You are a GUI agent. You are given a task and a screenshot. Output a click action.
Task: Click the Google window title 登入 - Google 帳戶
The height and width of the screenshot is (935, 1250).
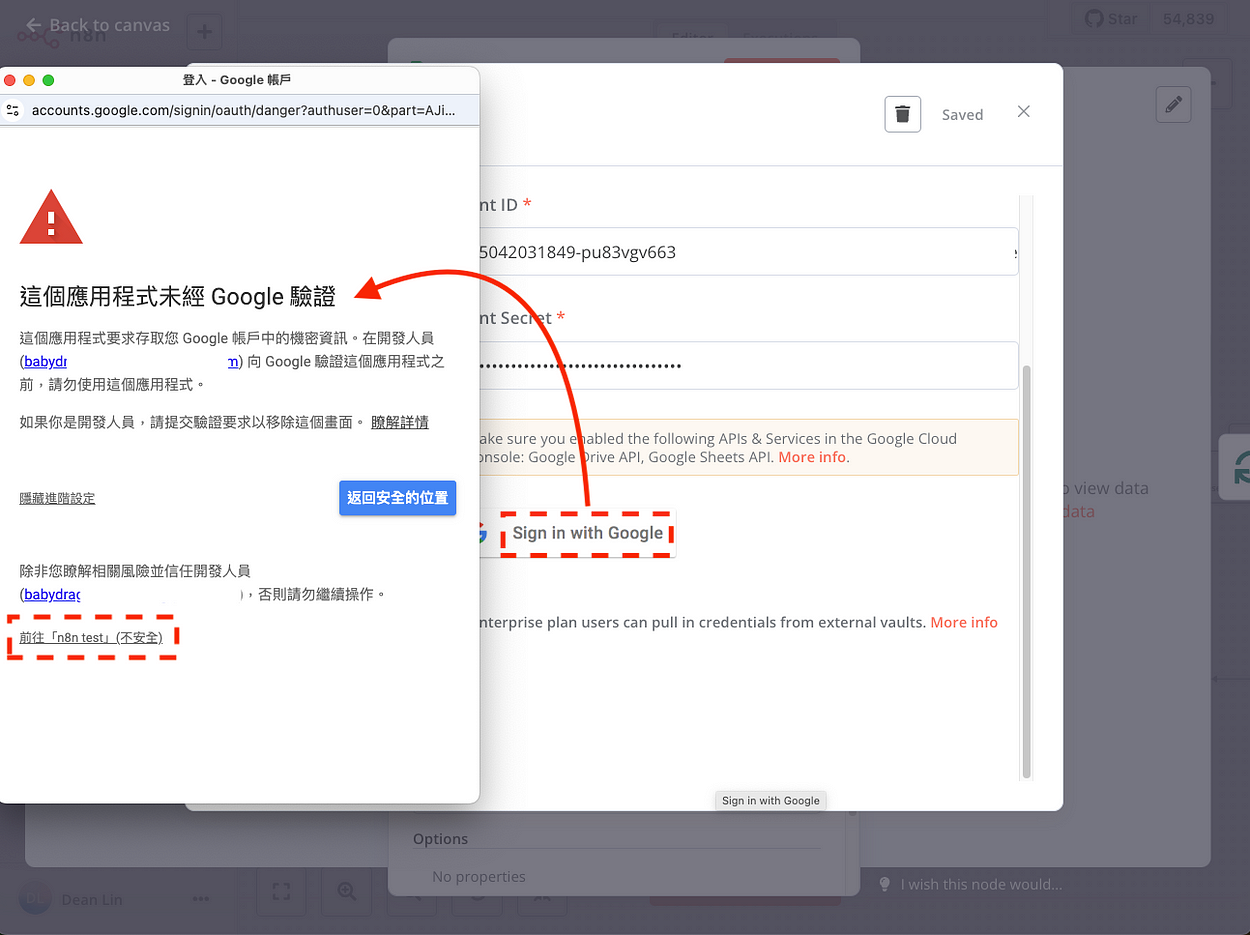[x=237, y=80]
